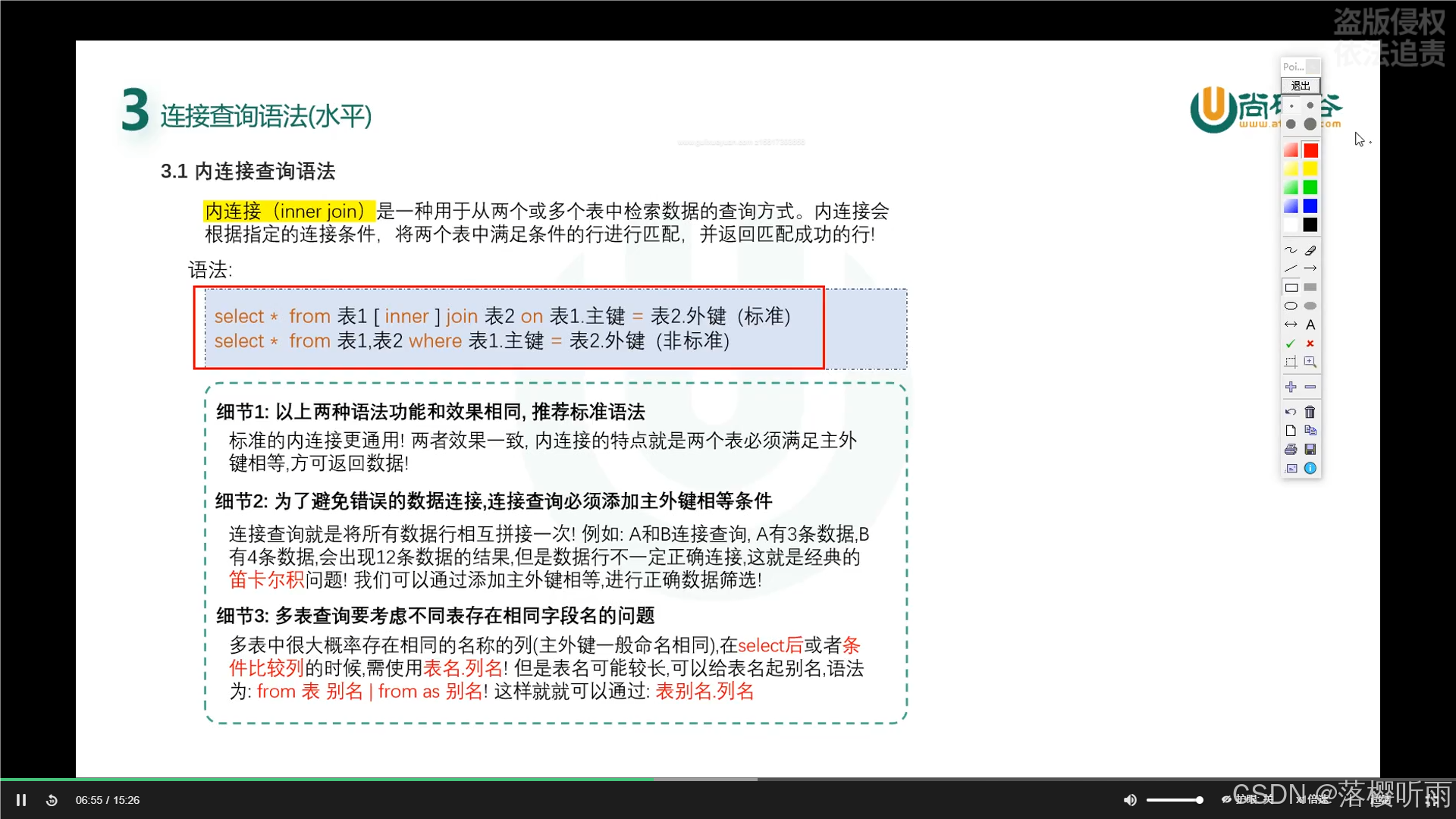
Task: Mute the video volume speaker
Action: 1130,800
